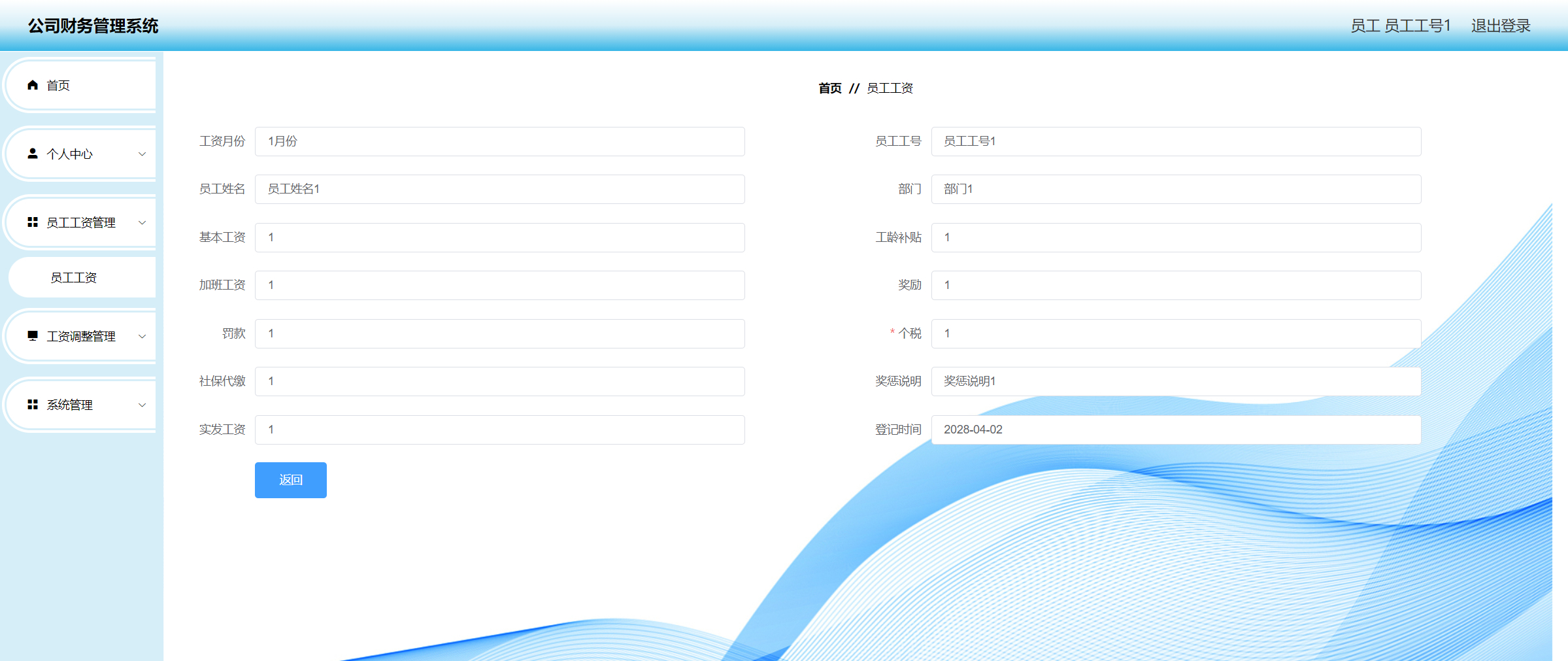
Task: Click the 实发工资 field label
Action: 222,430
